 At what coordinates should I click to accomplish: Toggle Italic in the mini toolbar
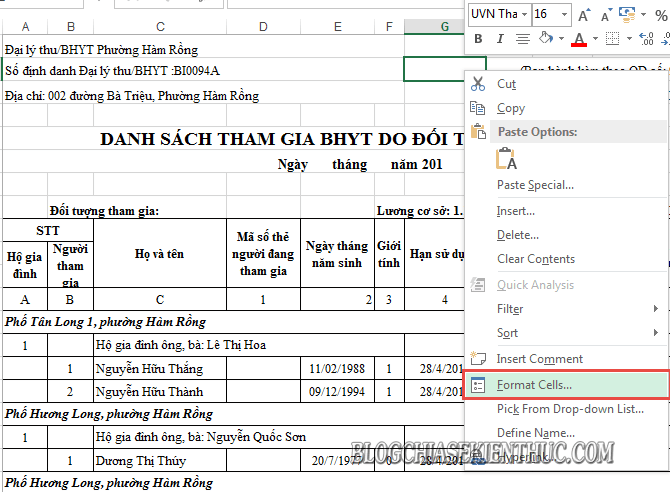click(500, 39)
